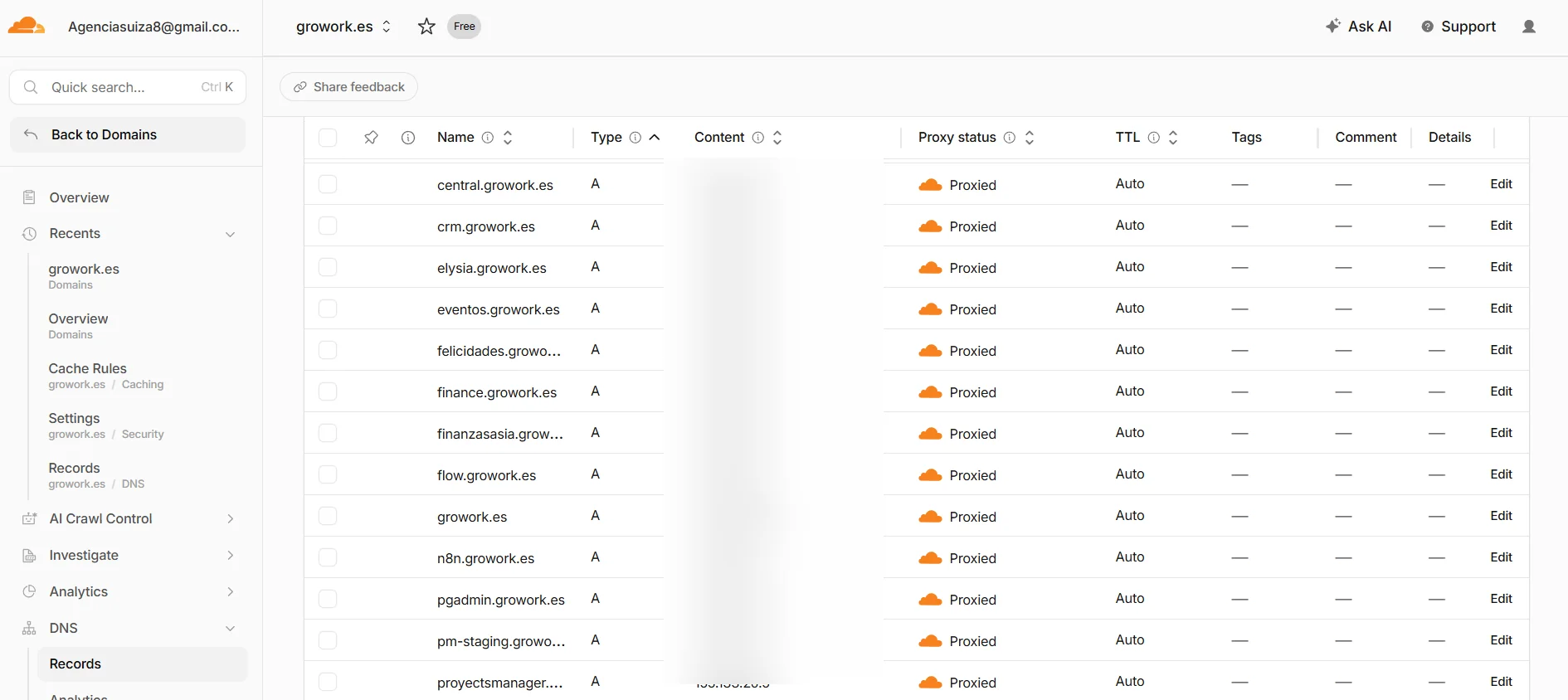Click the Cloudflare logo icon

point(26,26)
